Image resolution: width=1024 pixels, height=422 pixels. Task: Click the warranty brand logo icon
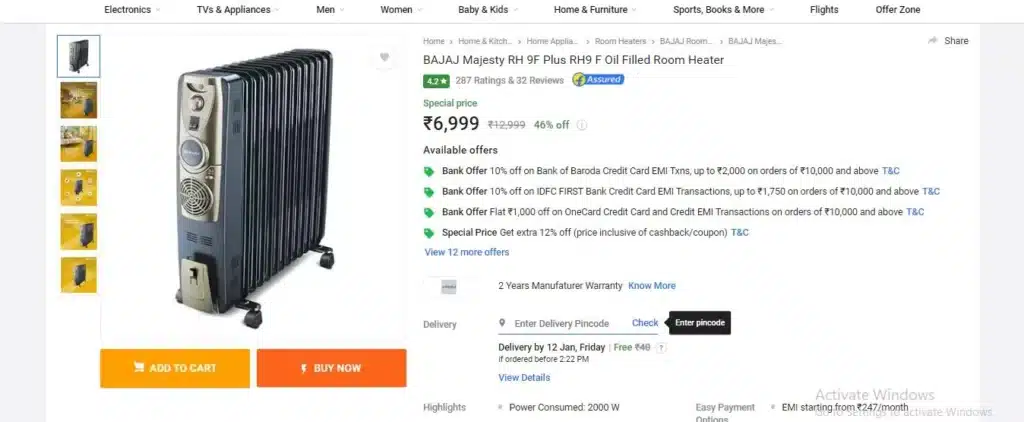pos(449,286)
